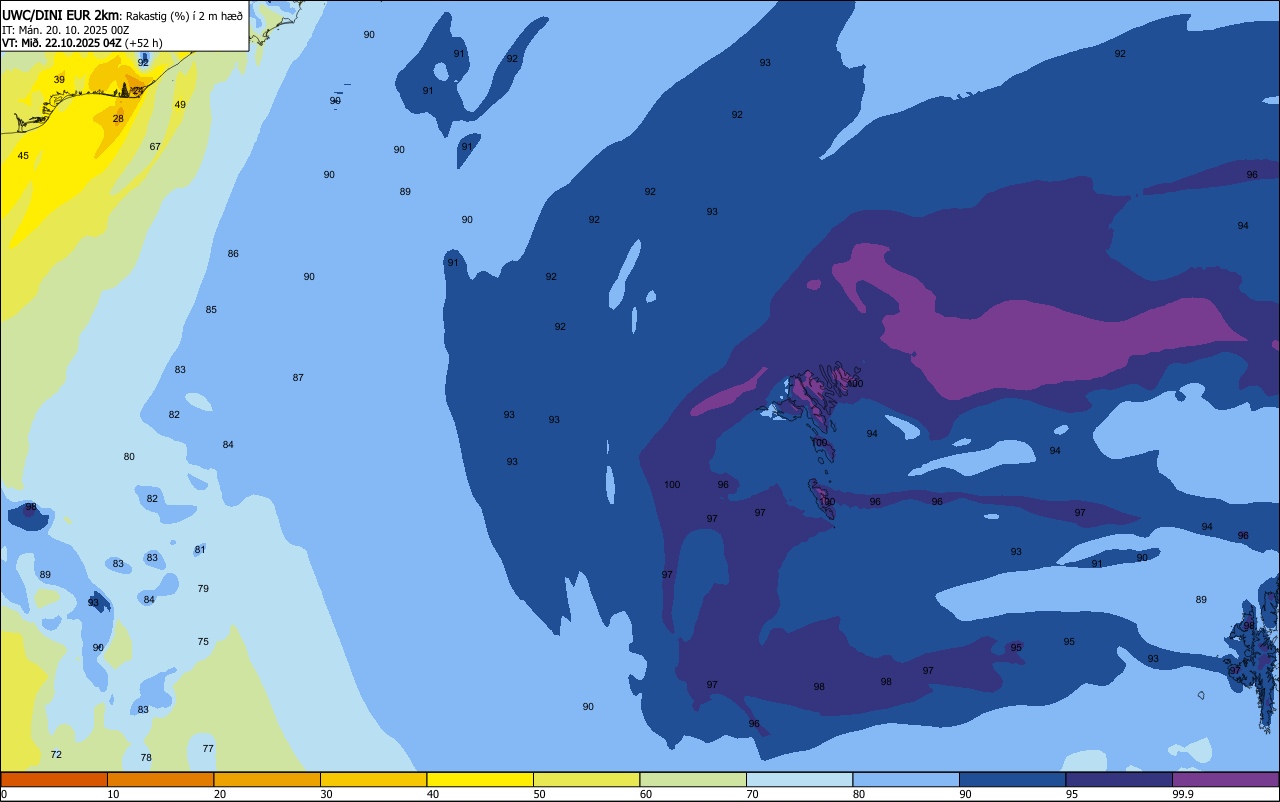Image resolution: width=1280 pixels, height=802 pixels.
Task: Click the humidity value '39' on the map
Action: [59, 80]
